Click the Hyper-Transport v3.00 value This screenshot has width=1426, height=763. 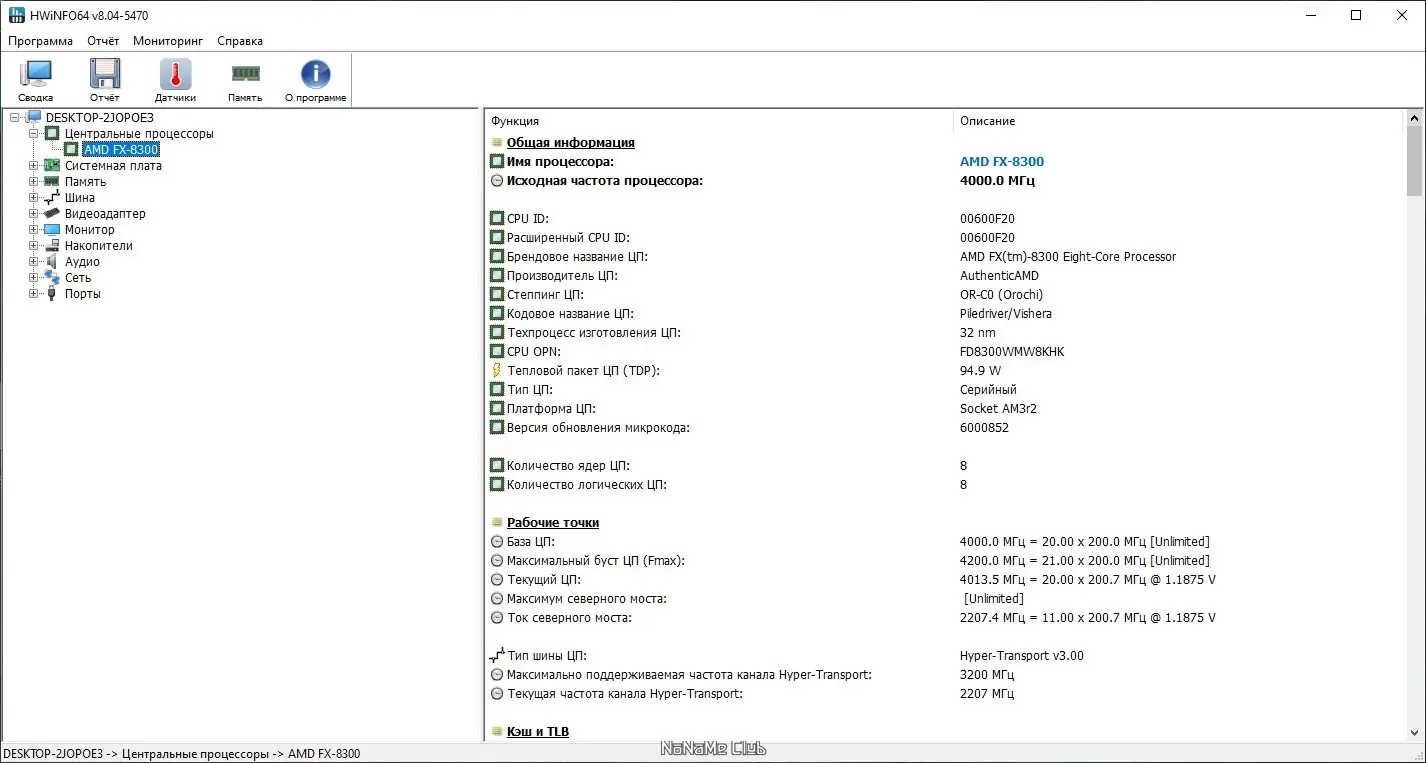point(1022,656)
